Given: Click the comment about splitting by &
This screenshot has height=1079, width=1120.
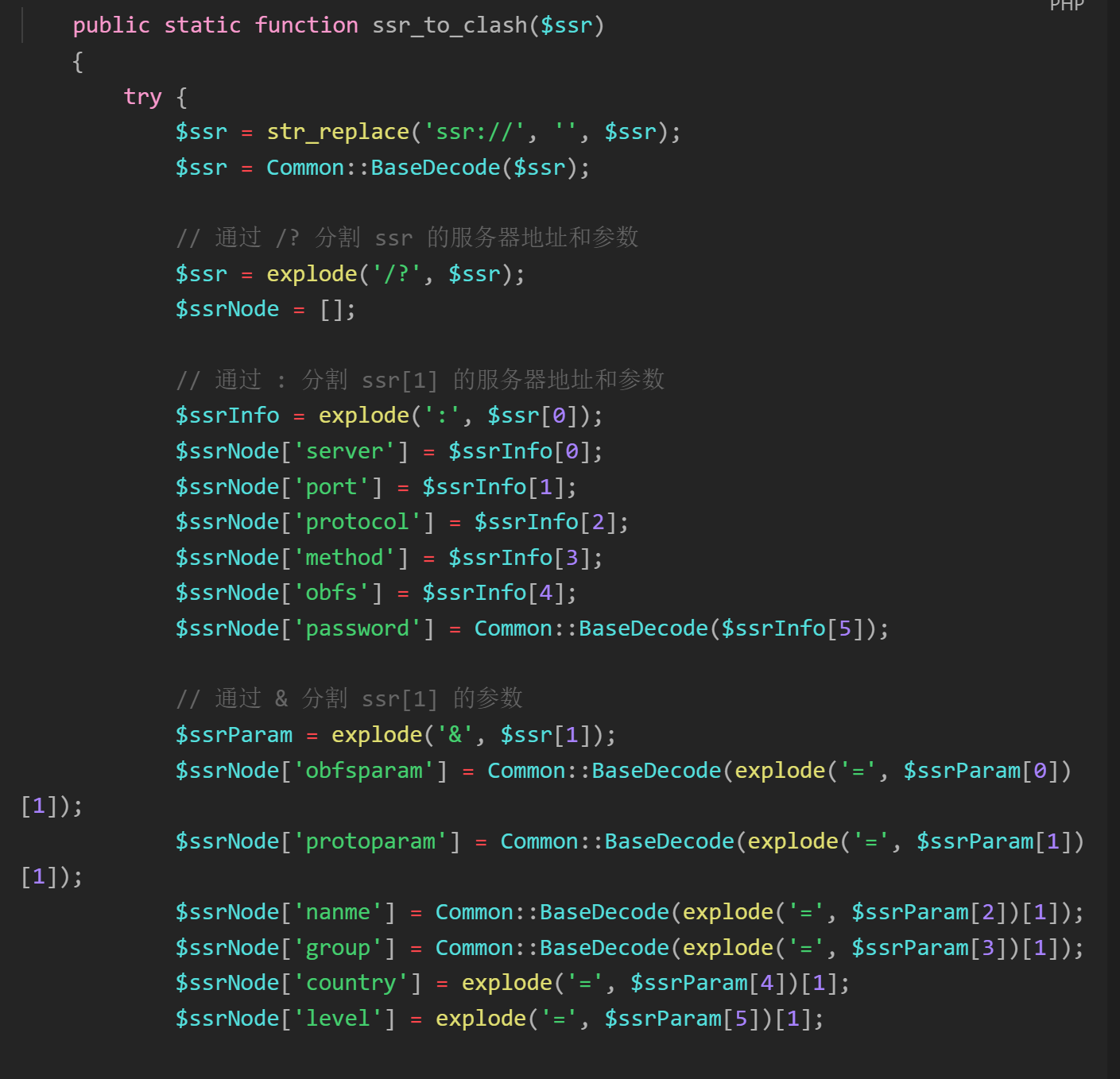Looking at the screenshot, I should pos(349,698).
